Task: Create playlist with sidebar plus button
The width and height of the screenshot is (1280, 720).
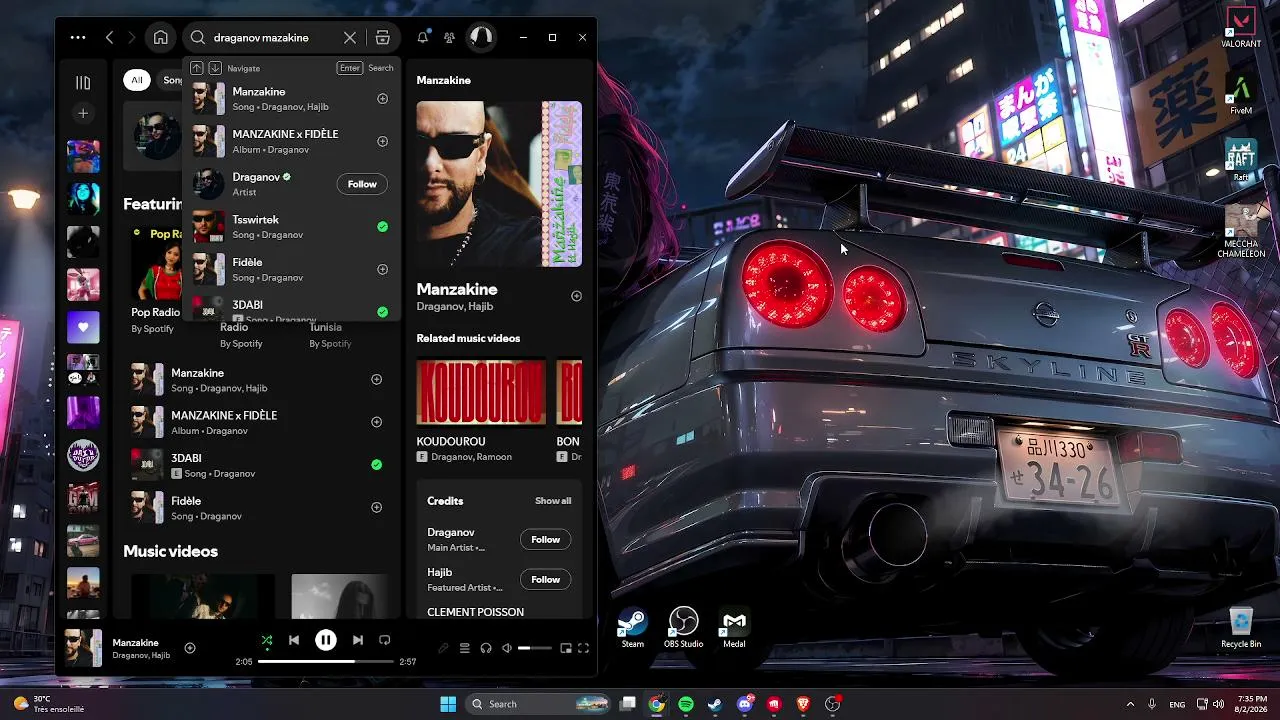Action: click(83, 113)
